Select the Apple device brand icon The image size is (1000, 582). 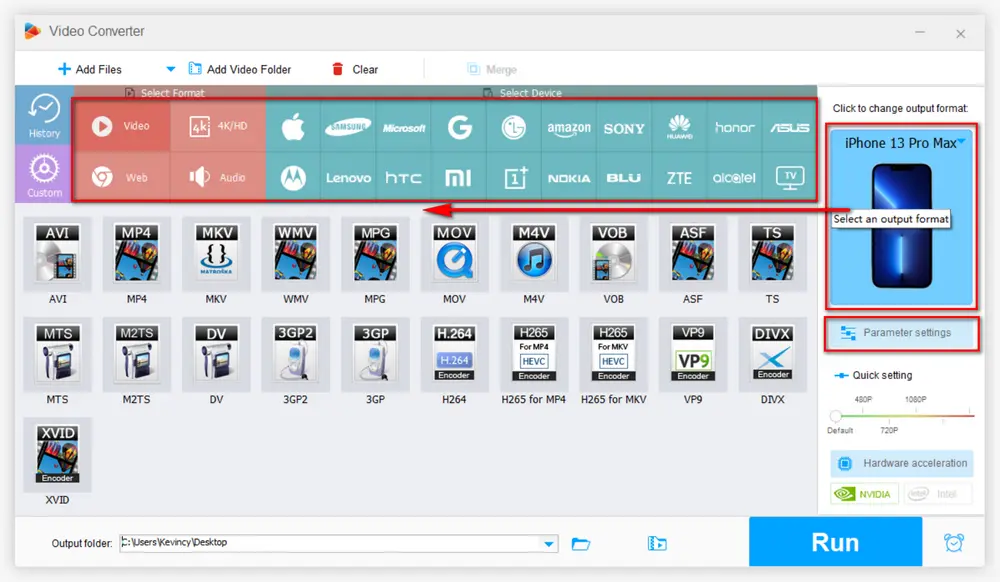[x=292, y=128]
